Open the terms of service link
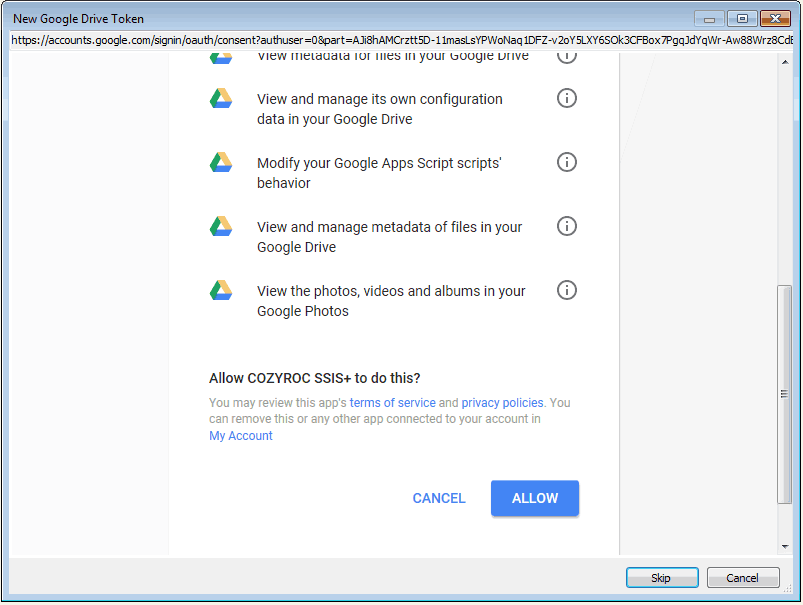 coord(392,403)
